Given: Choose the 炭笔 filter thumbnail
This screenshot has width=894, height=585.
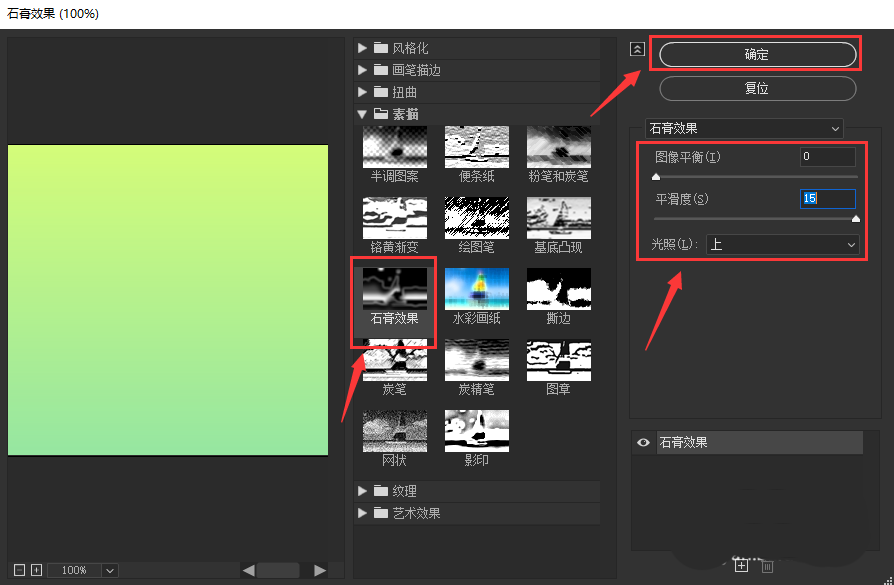Looking at the screenshot, I should 395,360.
